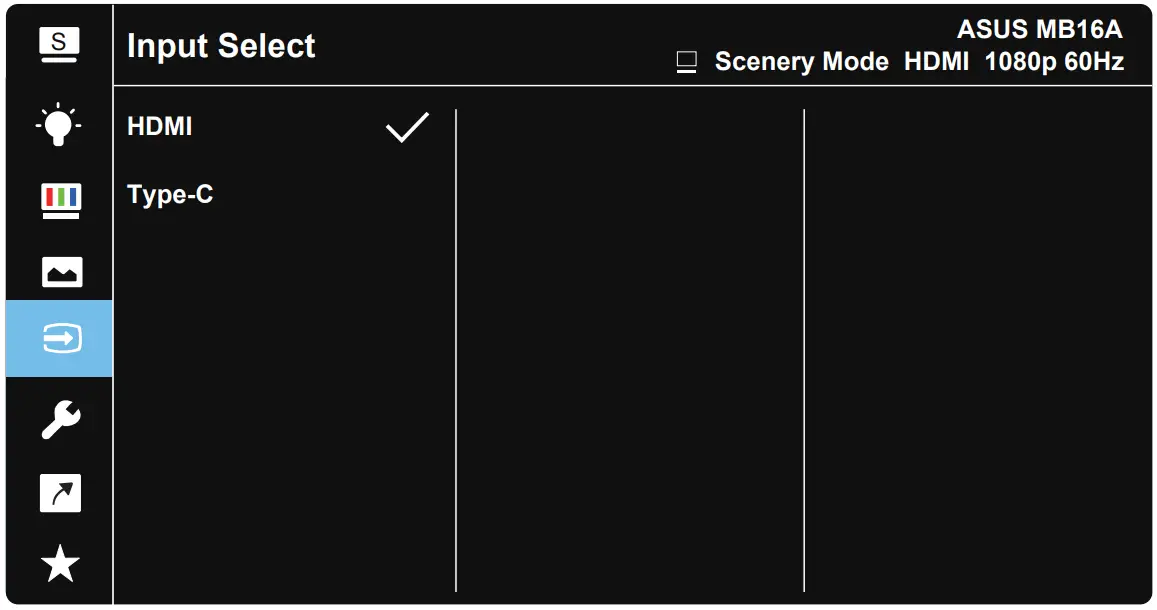This screenshot has height=610, width=1157.
Task: Click the empty middle submenu column
Action: (x=629, y=350)
